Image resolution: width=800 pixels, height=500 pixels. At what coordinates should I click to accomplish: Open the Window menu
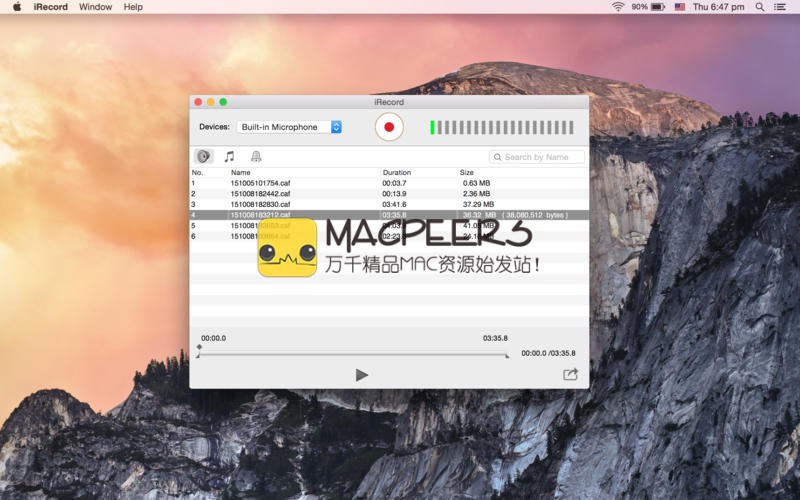click(95, 7)
